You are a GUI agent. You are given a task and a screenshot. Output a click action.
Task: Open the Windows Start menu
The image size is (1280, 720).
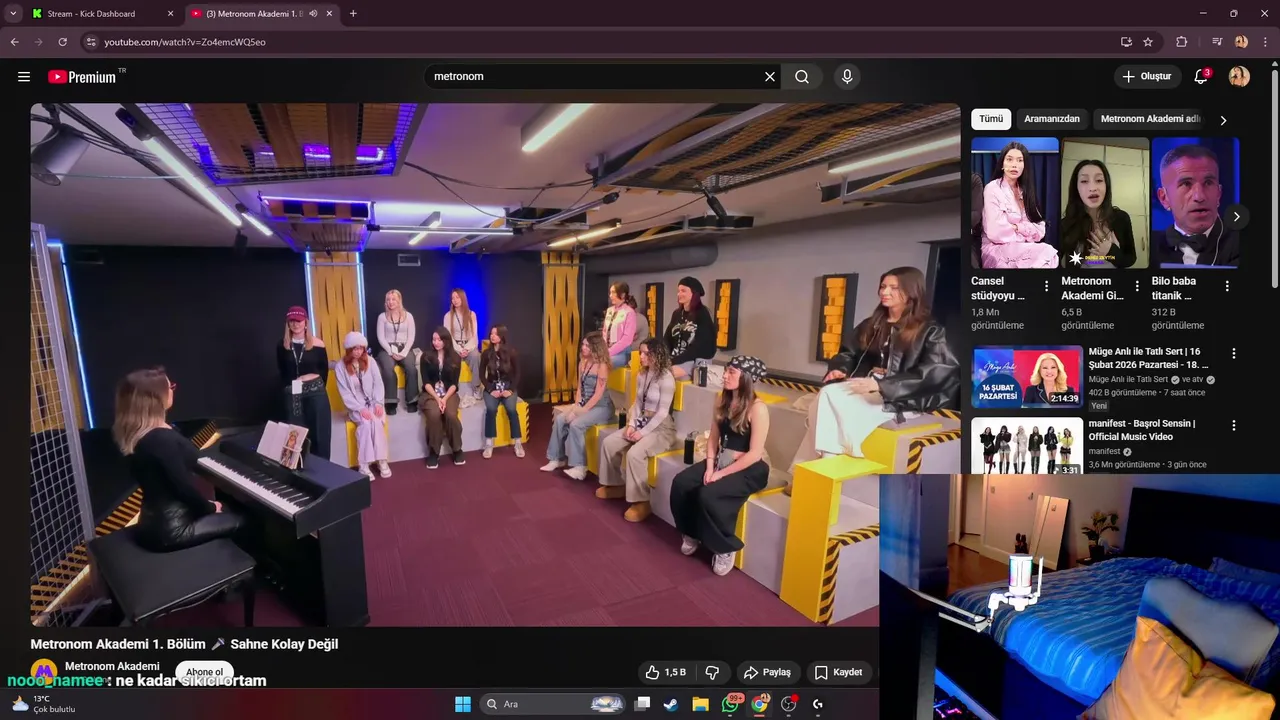tap(463, 704)
